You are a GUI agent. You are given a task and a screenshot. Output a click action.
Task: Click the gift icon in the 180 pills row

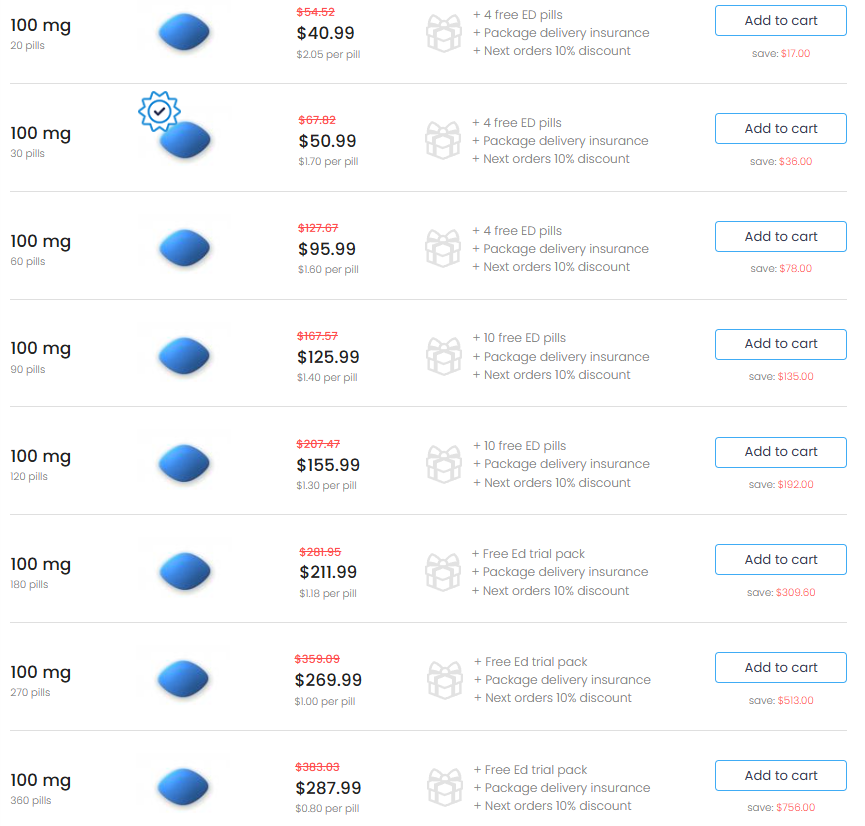pyautogui.click(x=443, y=572)
